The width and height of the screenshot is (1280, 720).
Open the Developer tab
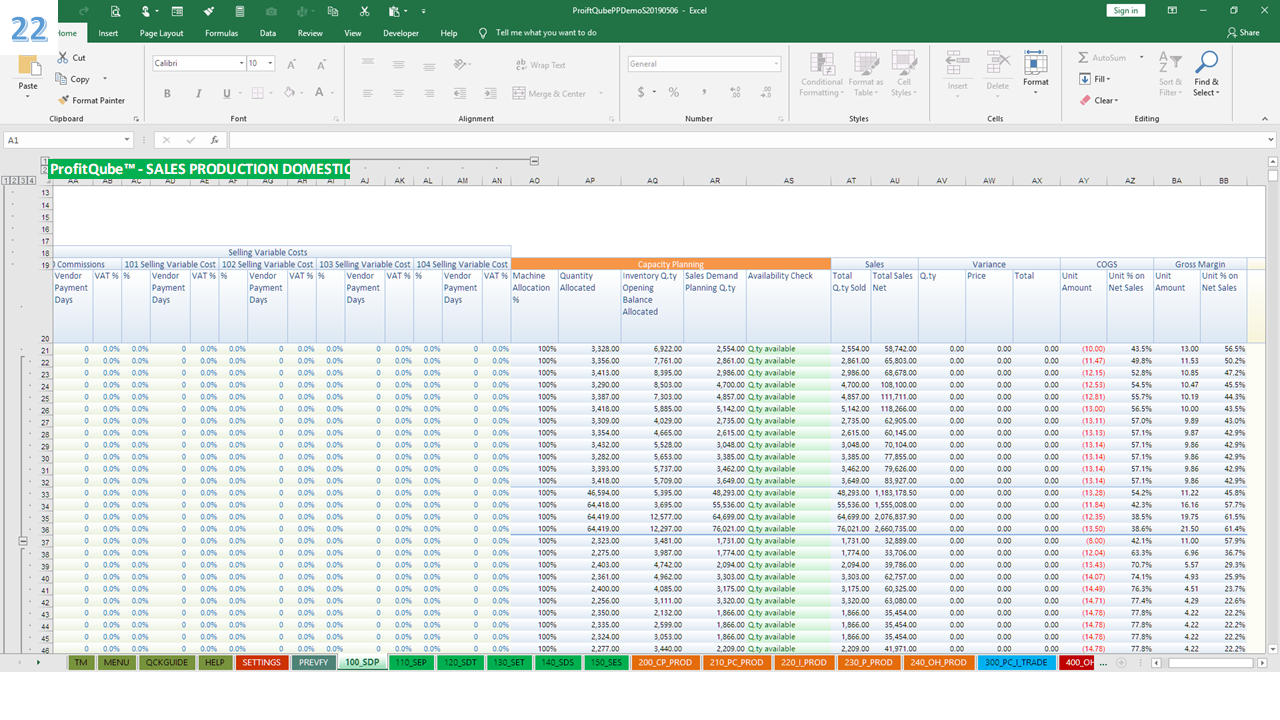coord(401,33)
